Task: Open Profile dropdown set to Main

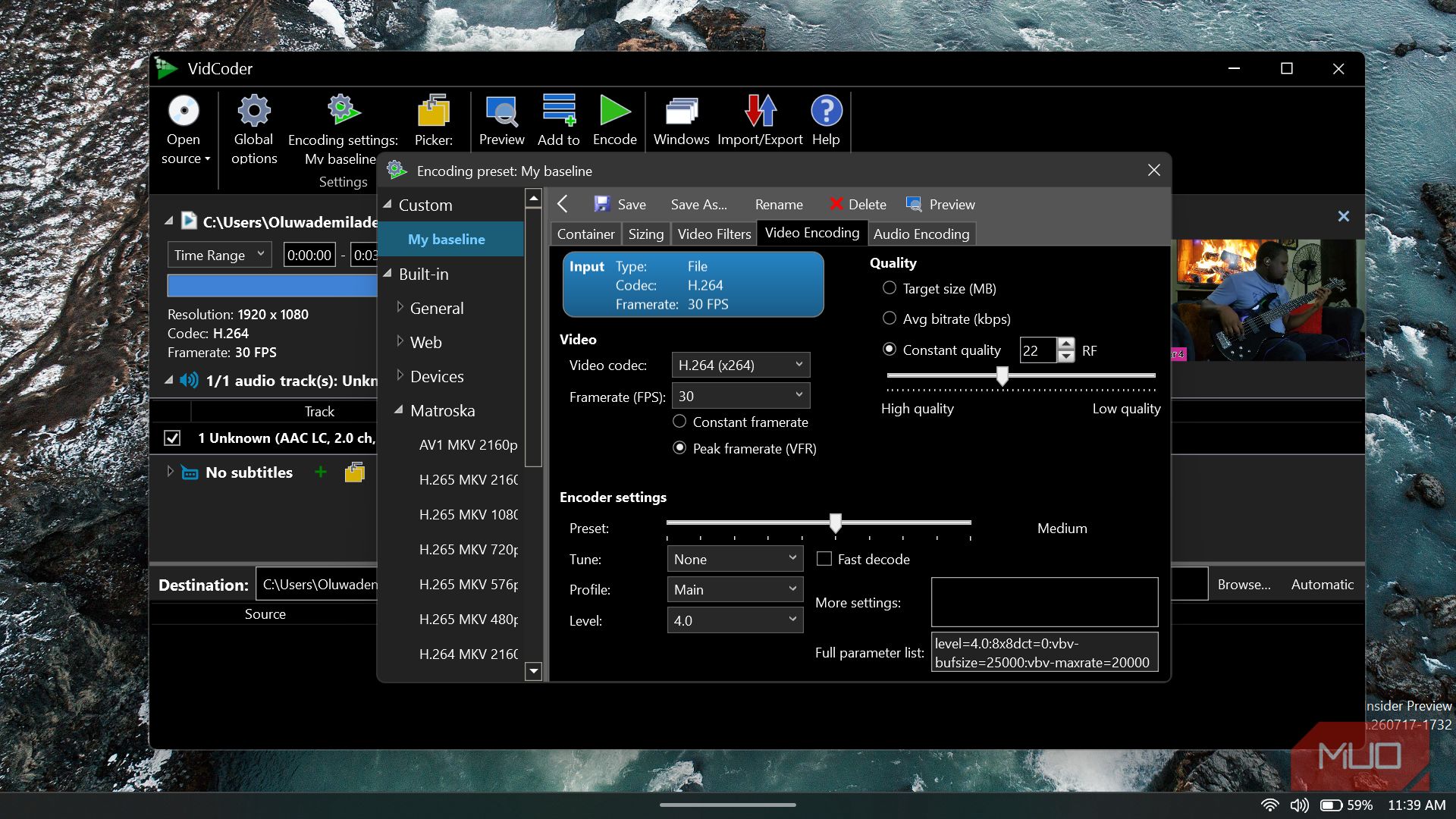Action: tap(735, 589)
